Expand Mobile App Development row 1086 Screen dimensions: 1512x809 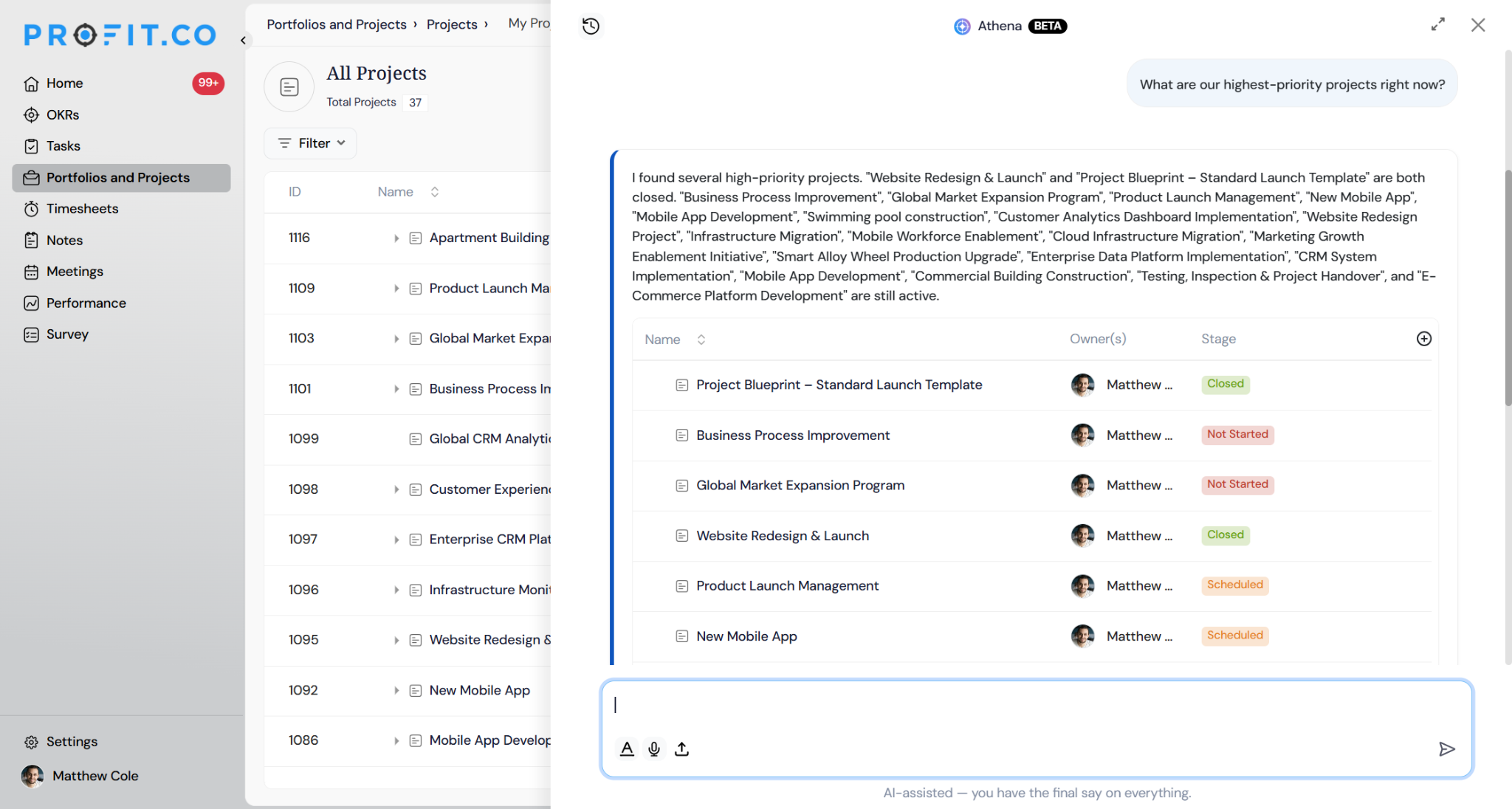[x=396, y=740]
